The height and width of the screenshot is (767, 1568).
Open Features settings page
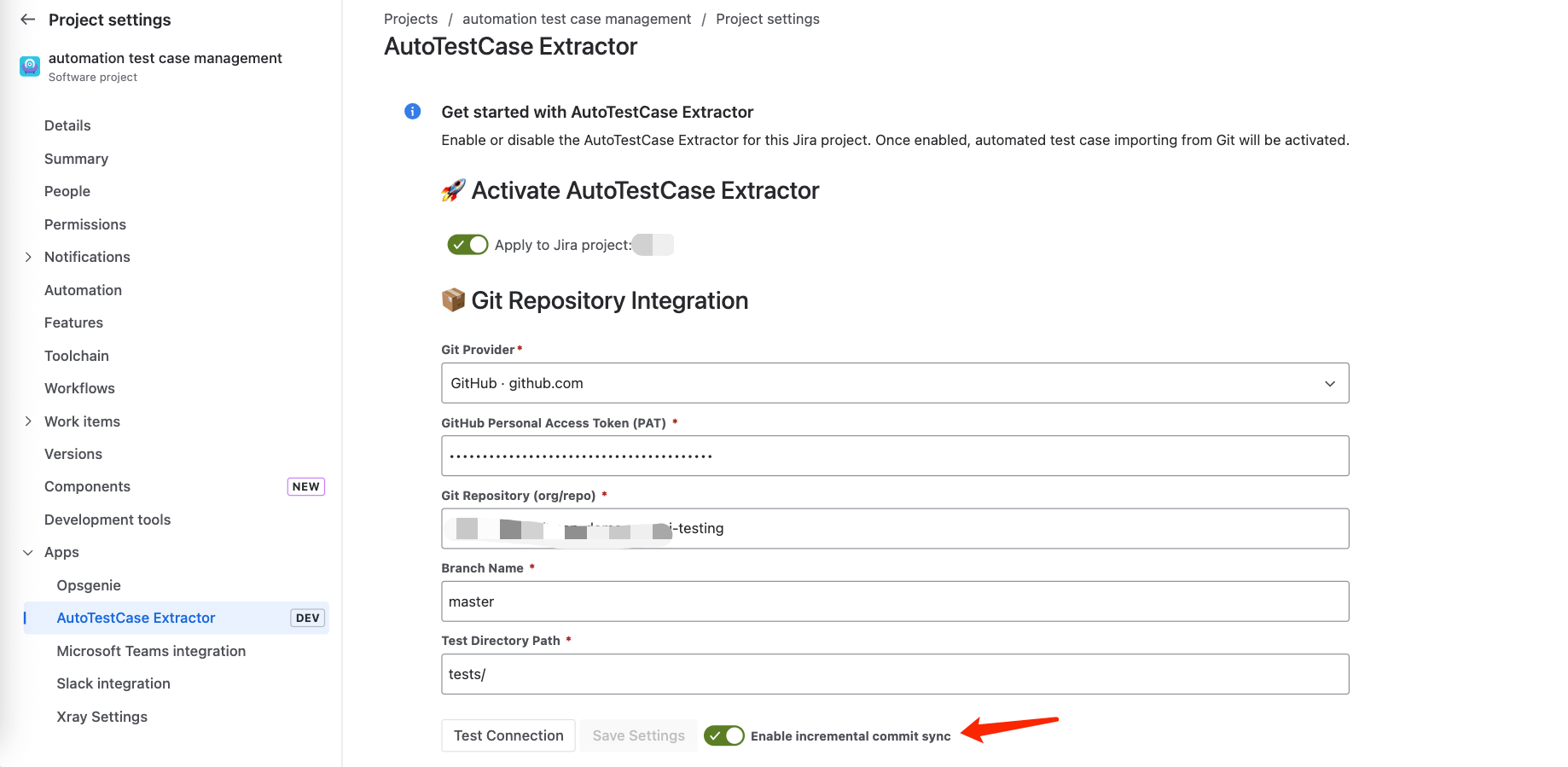click(x=73, y=322)
